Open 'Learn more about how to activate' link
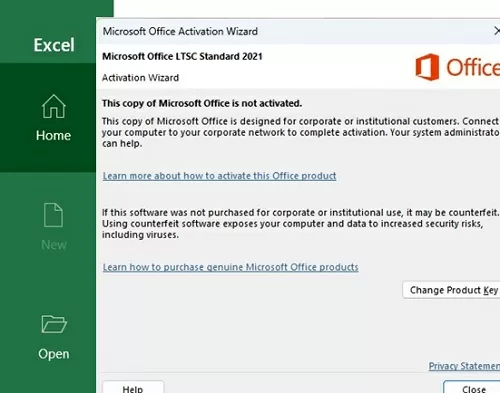Image resolution: width=500 pixels, height=393 pixels. tap(219, 176)
